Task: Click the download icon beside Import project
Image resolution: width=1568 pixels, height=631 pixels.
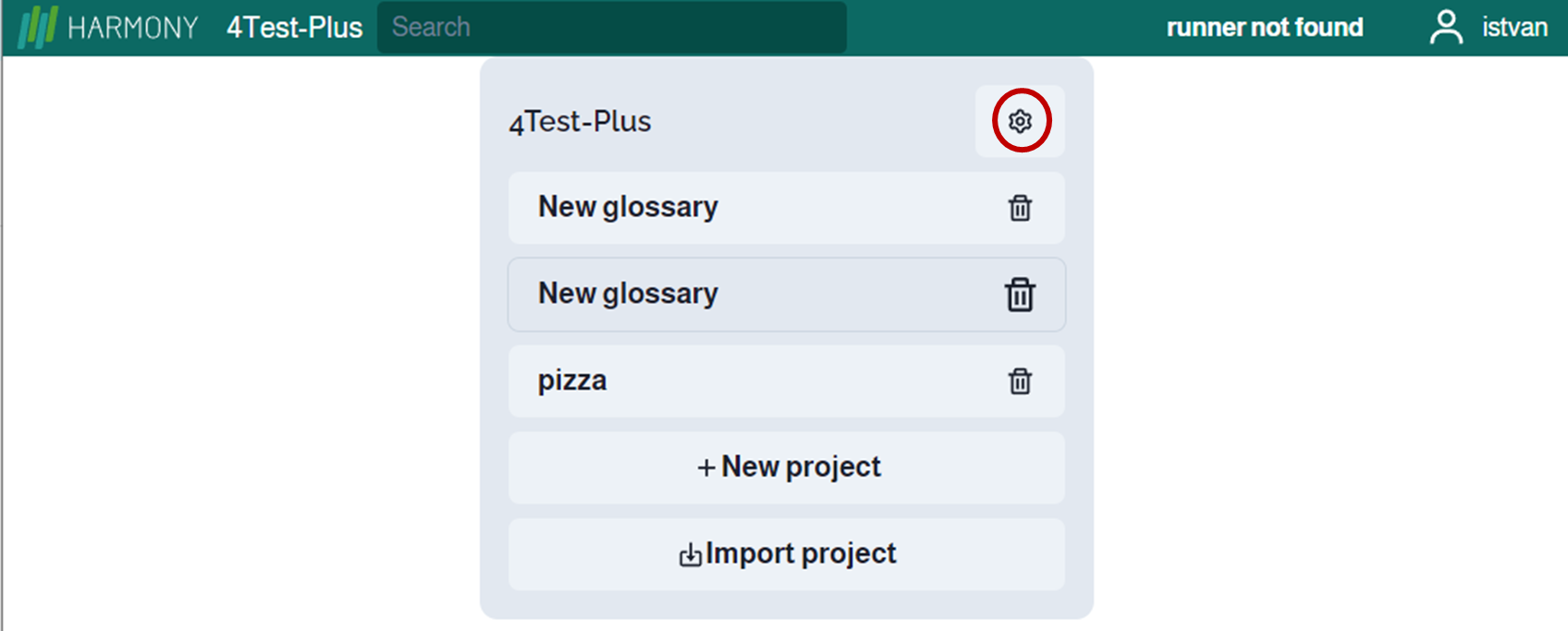Action: [x=690, y=554]
